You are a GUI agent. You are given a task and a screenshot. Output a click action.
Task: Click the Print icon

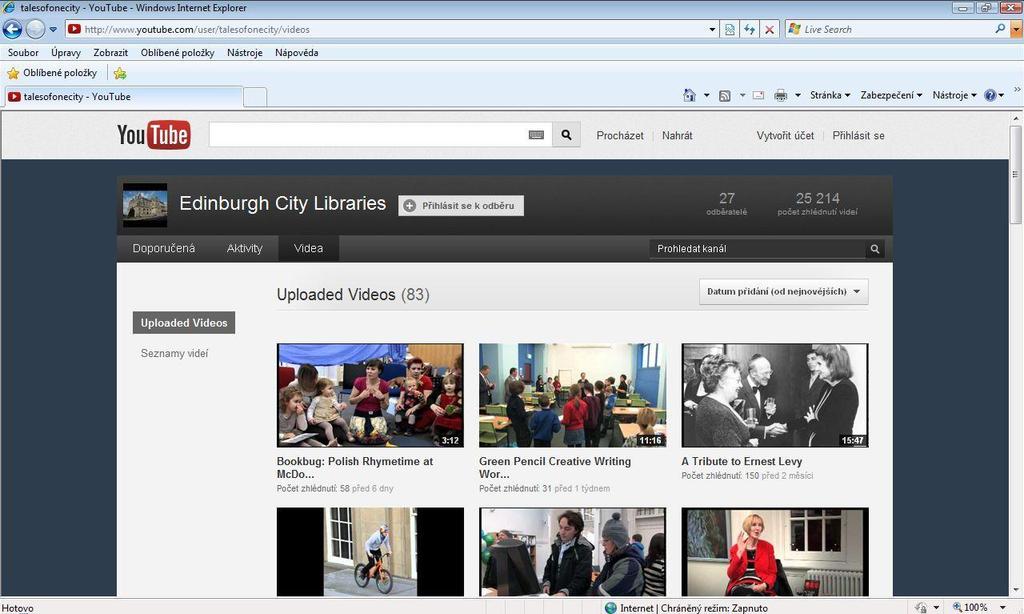[780, 95]
